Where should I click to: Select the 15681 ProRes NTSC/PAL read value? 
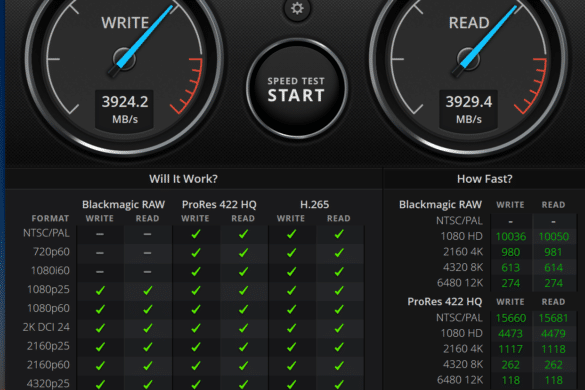click(553, 318)
